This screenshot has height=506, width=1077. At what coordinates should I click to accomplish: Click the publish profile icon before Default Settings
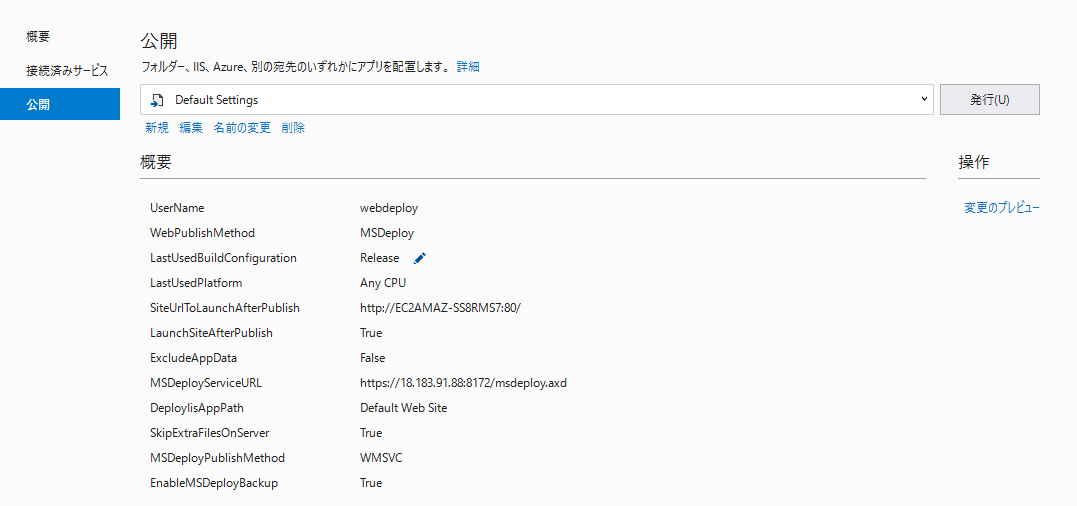coord(157,100)
